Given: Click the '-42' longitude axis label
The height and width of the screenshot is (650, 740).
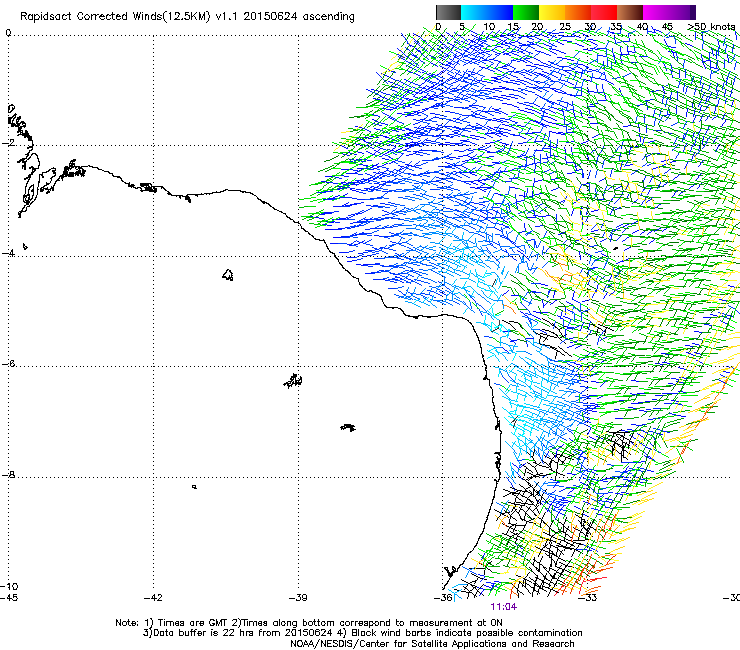Looking at the screenshot, I should [x=153, y=598].
